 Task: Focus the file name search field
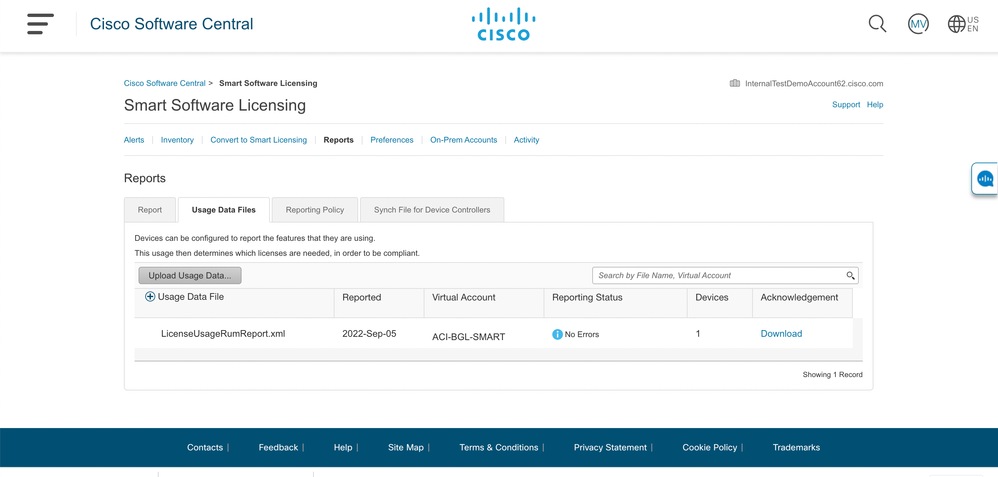(x=718, y=275)
